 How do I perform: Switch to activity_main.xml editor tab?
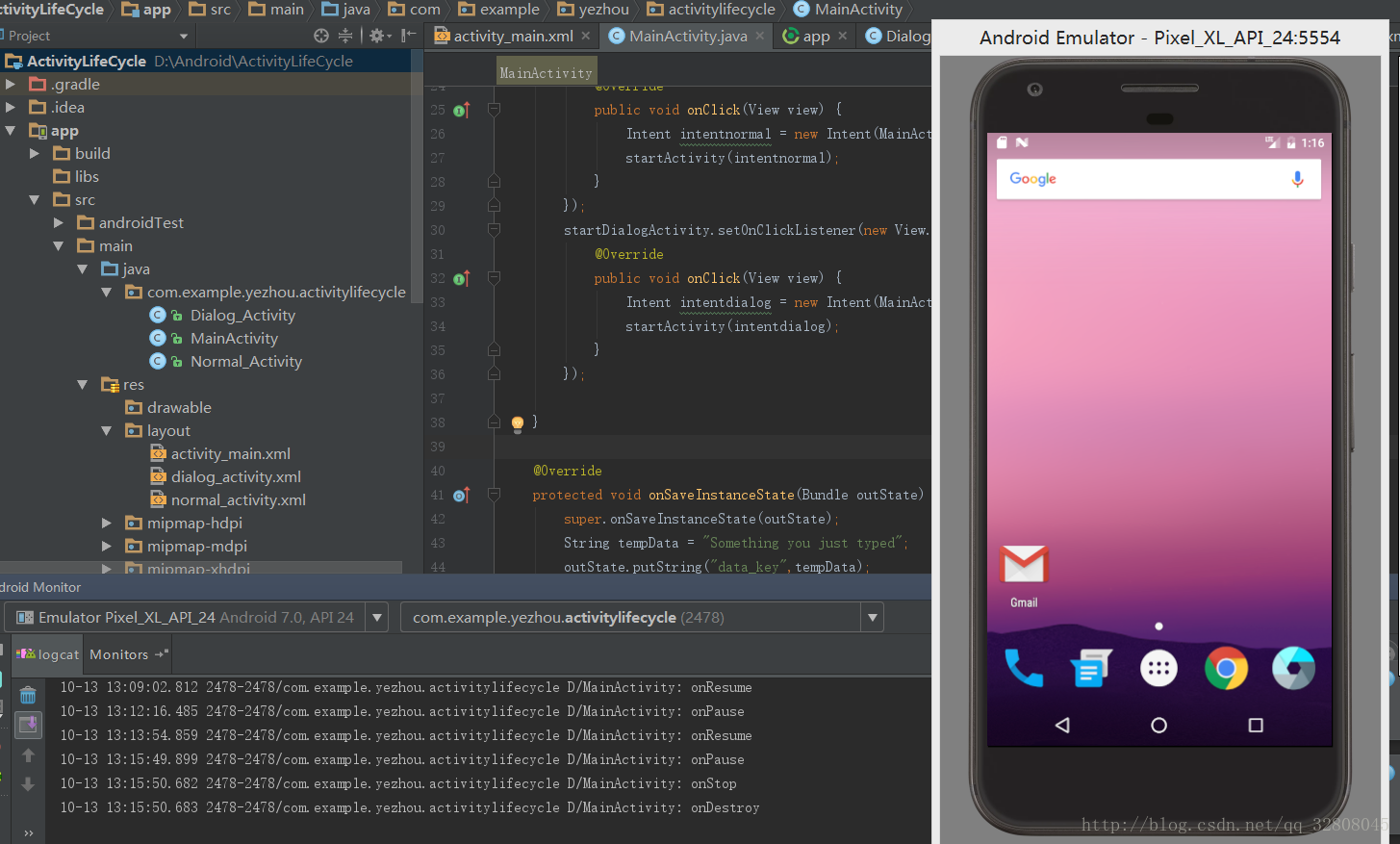[x=512, y=36]
